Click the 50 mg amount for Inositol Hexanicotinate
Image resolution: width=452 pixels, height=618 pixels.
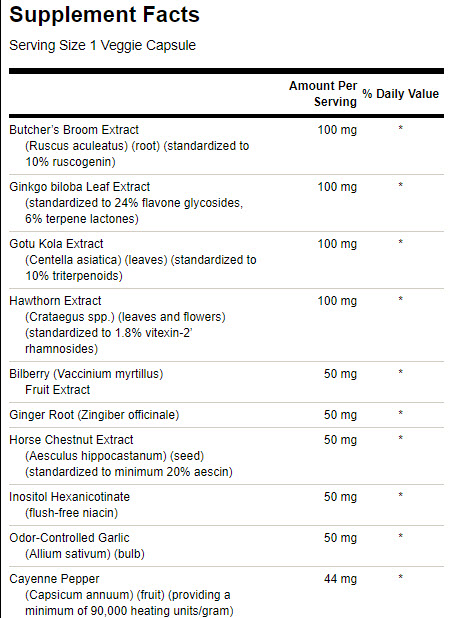340,497
